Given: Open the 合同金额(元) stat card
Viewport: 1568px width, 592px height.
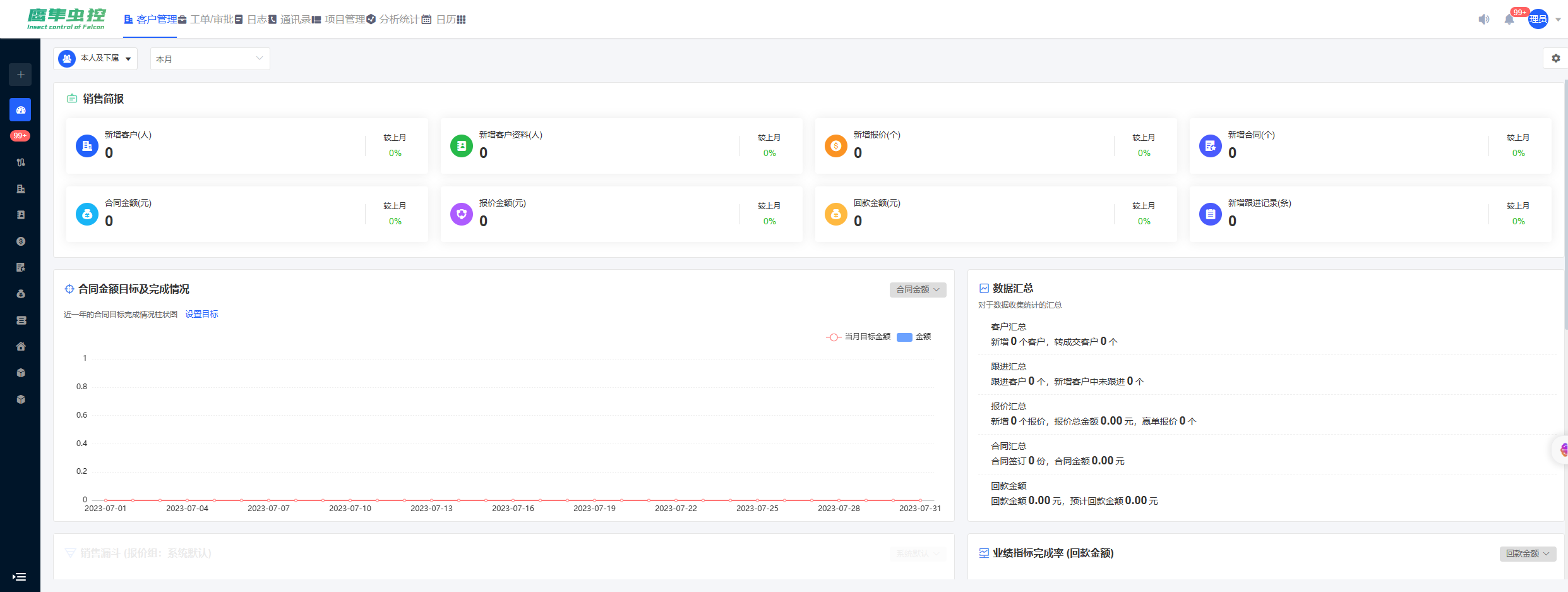Looking at the screenshot, I should [247, 214].
